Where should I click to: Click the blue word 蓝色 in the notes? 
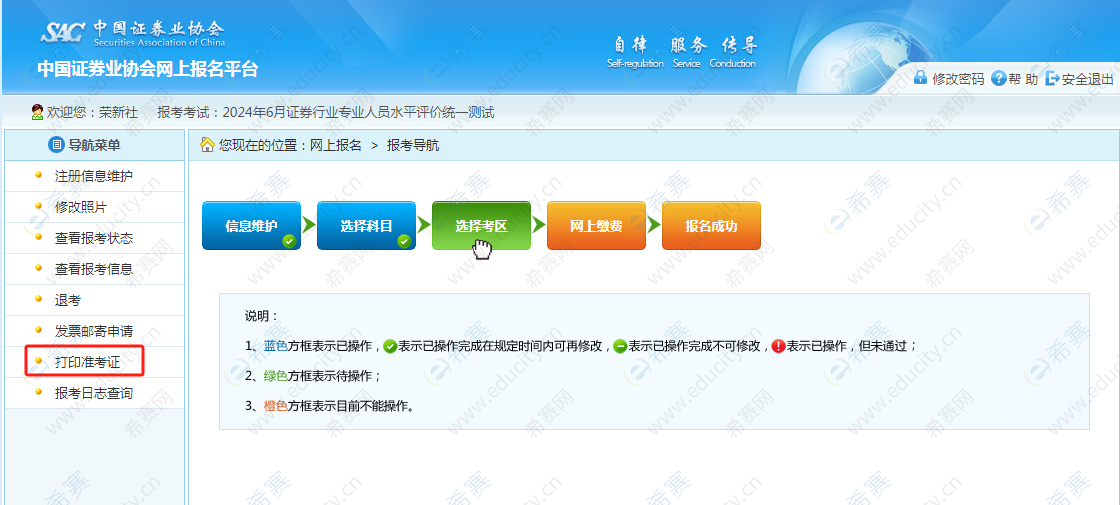(276, 346)
